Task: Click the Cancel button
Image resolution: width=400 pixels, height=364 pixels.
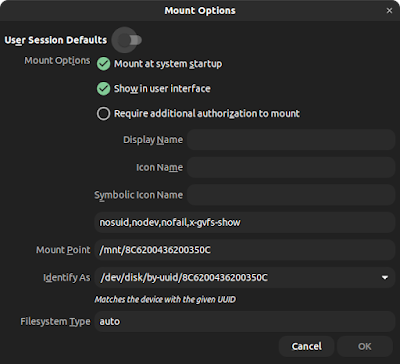Action: click(x=307, y=346)
